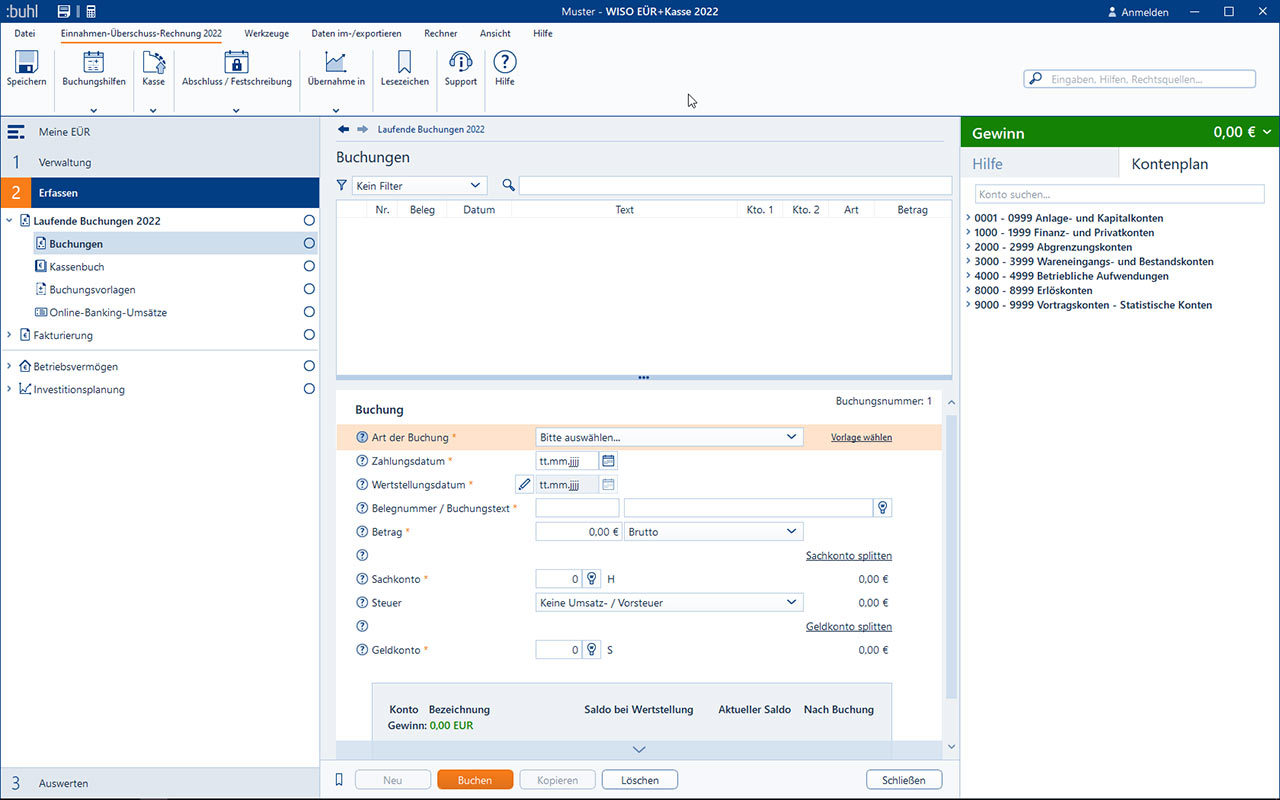Expand 4000 - 4999 Betriebliche Aufwendungen
Viewport: 1280px width, 800px height.
pyautogui.click(x=969, y=276)
